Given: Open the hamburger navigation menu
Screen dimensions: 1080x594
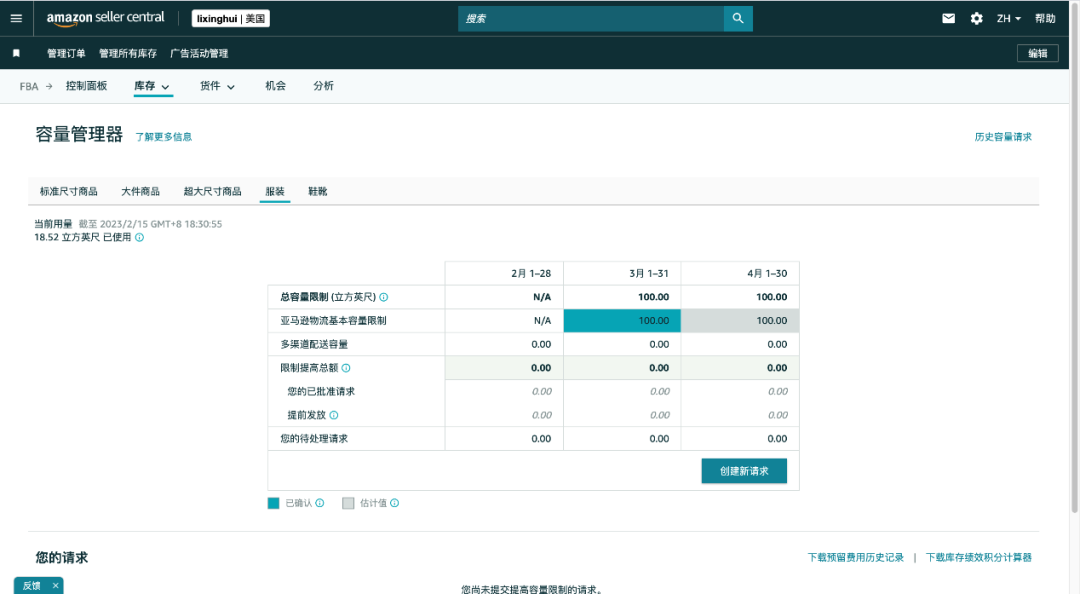Looking at the screenshot, I should click(16, 19).
